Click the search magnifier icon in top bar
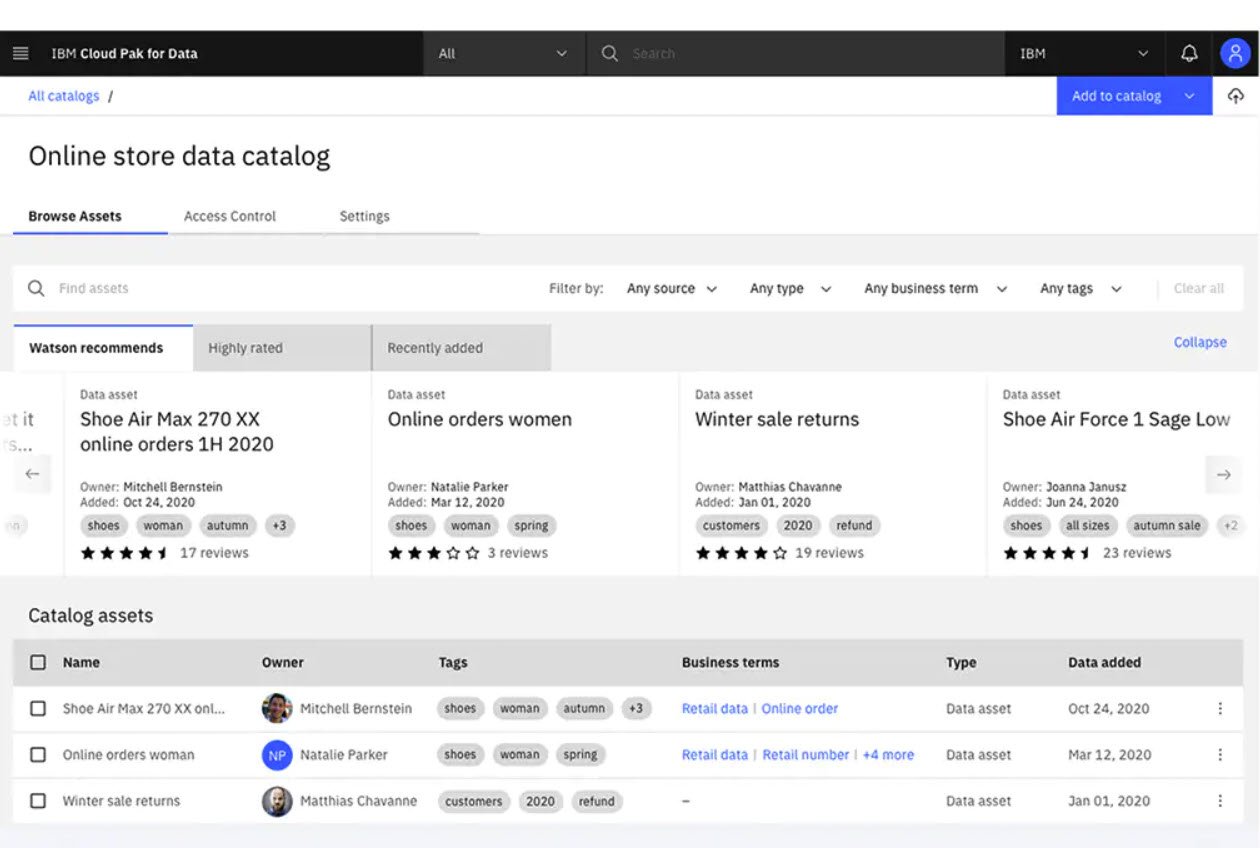This screenshot has height=848, width=1260. pyautogui.click(x=609, y=54)
